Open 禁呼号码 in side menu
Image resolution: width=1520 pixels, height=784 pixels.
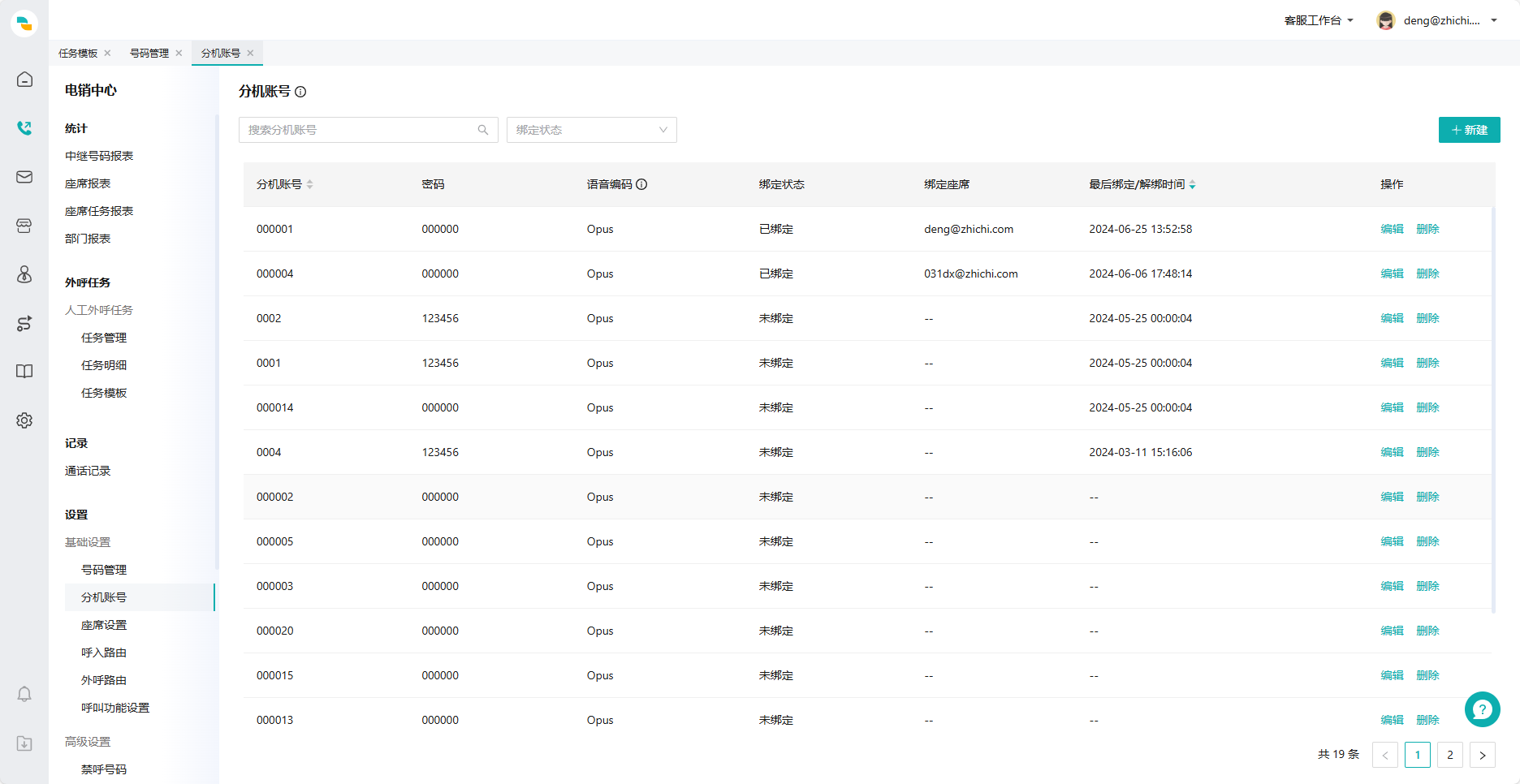[104, 769]
